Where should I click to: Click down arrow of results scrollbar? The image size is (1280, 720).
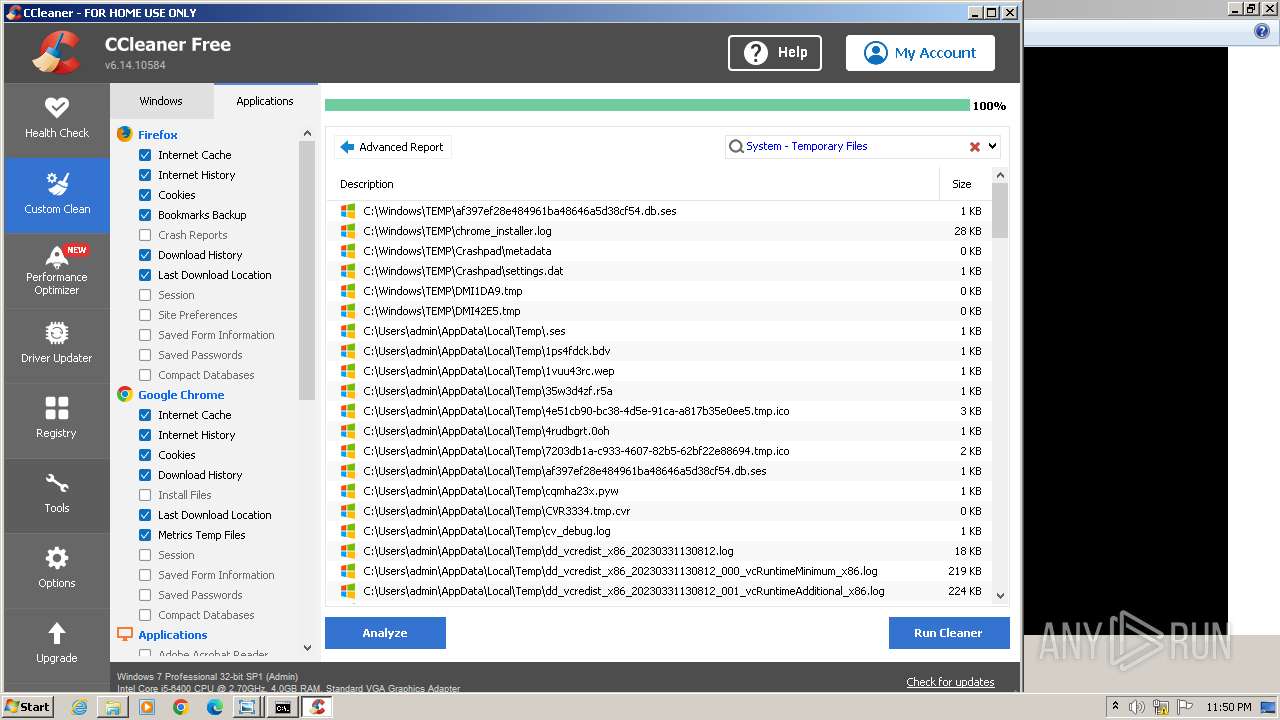point(1000,595)
